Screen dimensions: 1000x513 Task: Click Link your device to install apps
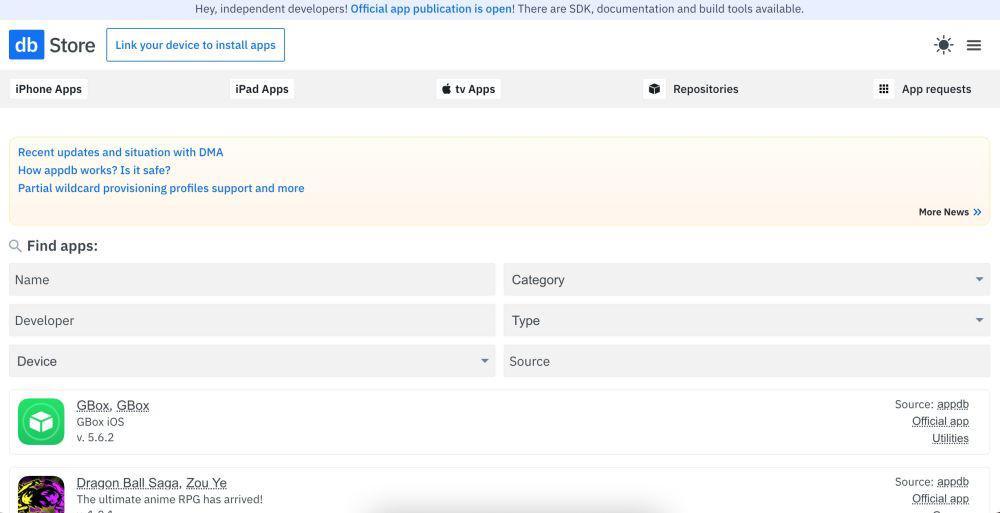click(x=195, y=45)
